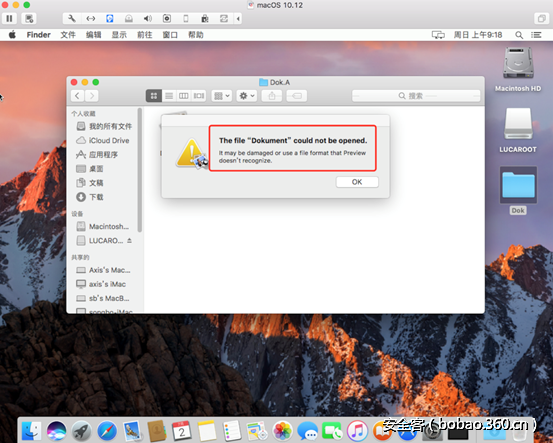Open the 窗口 menu
Screen dimensions: 553x443
pyautogui.click(x=170, y=35)
